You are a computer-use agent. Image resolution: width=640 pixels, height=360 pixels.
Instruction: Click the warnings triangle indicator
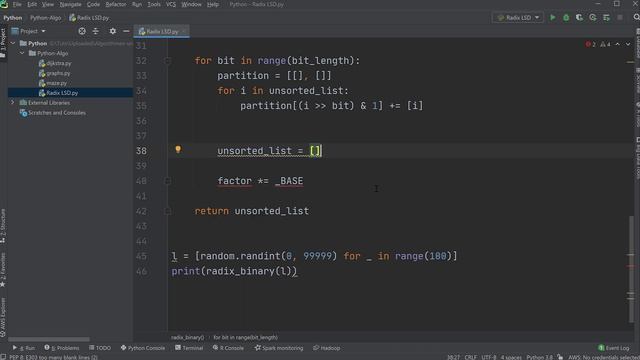click(605, 44)
